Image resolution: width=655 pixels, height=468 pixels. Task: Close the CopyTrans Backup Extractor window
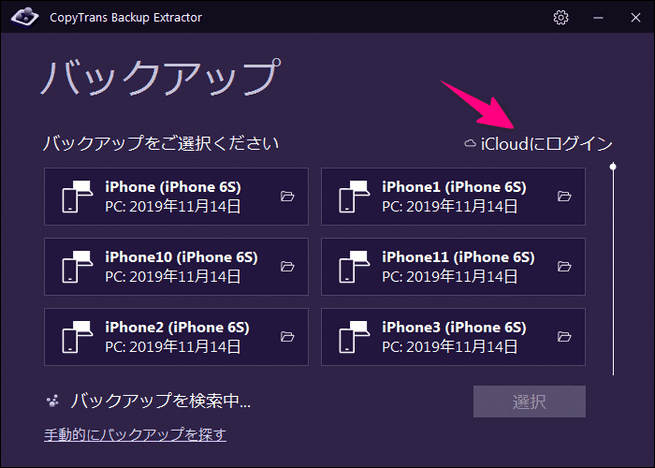coord(635,18)
